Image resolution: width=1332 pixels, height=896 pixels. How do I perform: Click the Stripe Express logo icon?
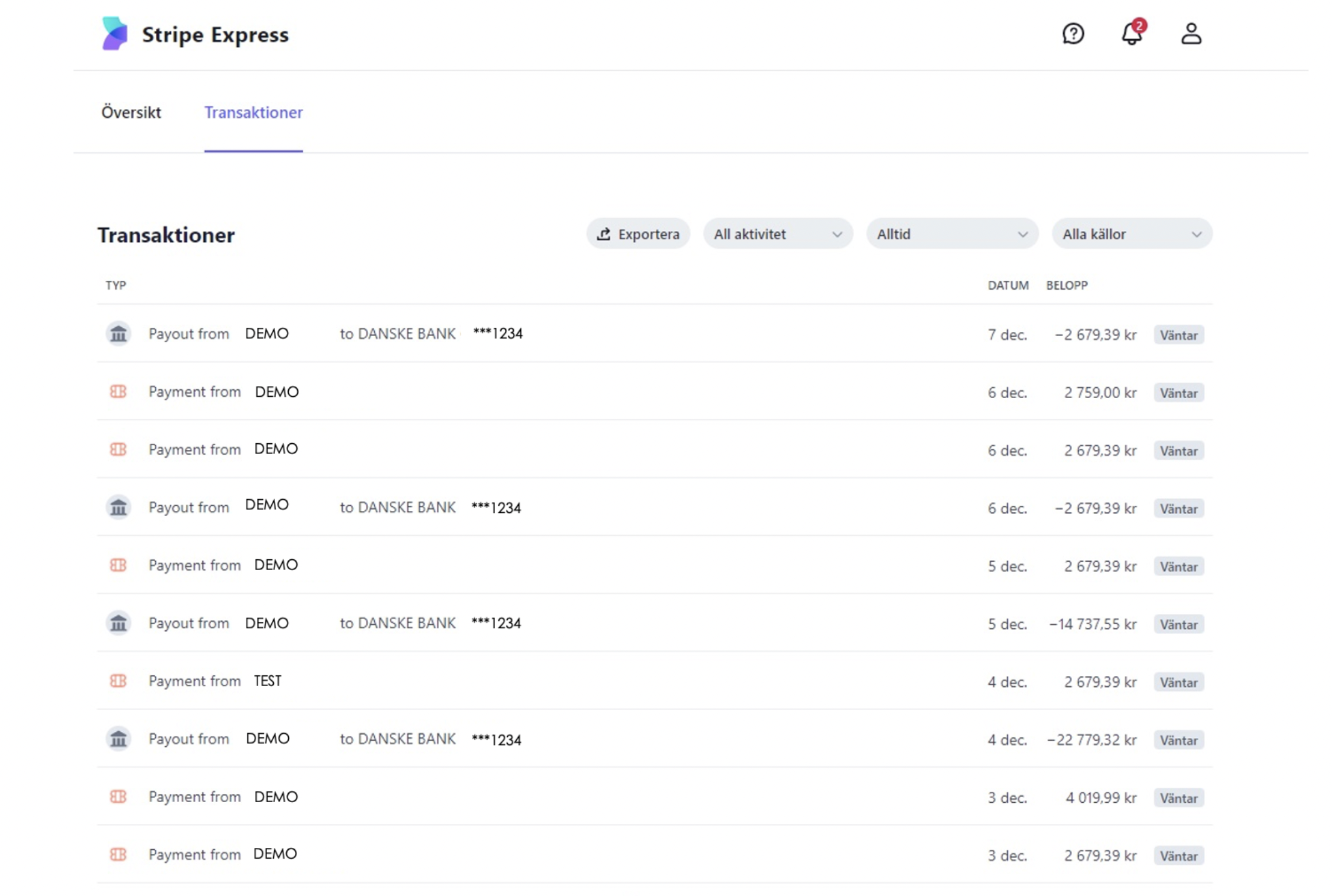[x=115, y=34]
